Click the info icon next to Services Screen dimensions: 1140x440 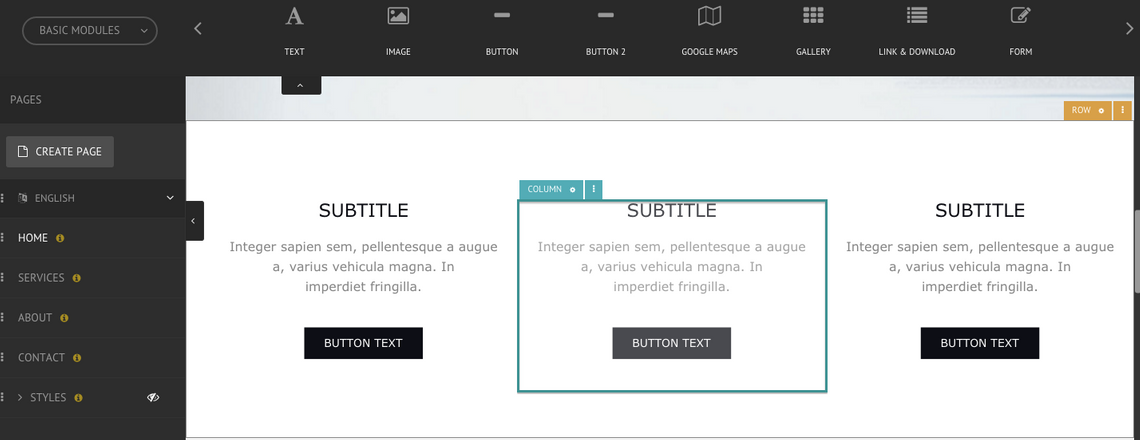click(76, 278)
